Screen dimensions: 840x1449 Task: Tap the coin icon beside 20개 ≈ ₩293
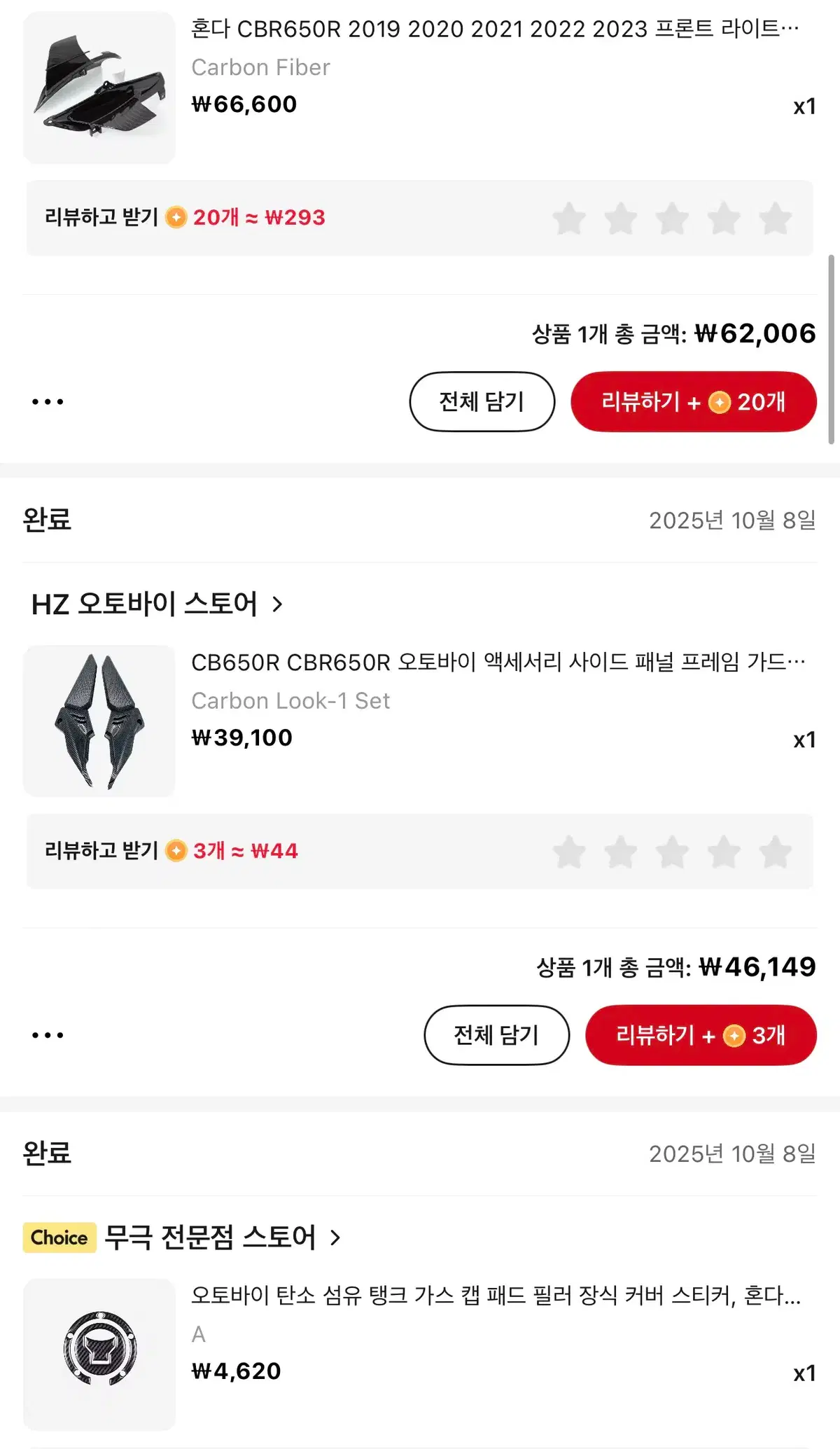(x=176, y=218)
